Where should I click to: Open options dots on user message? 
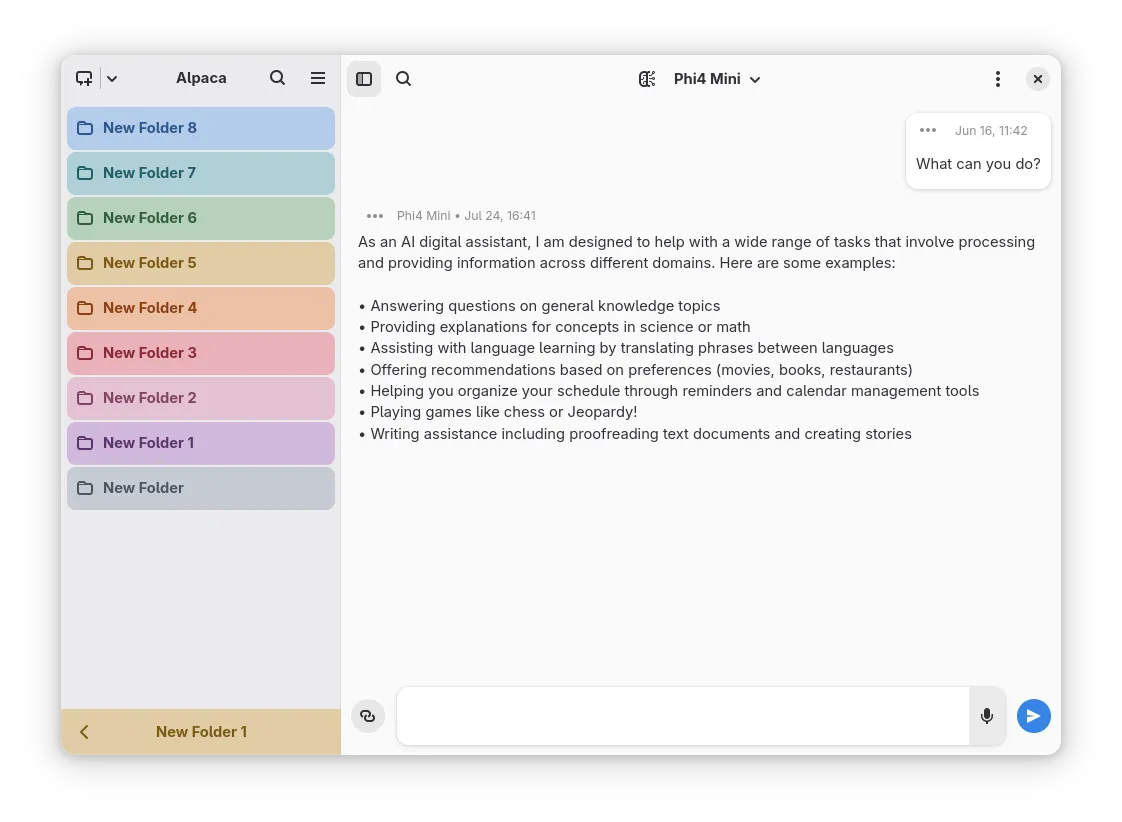coord(928,130)
